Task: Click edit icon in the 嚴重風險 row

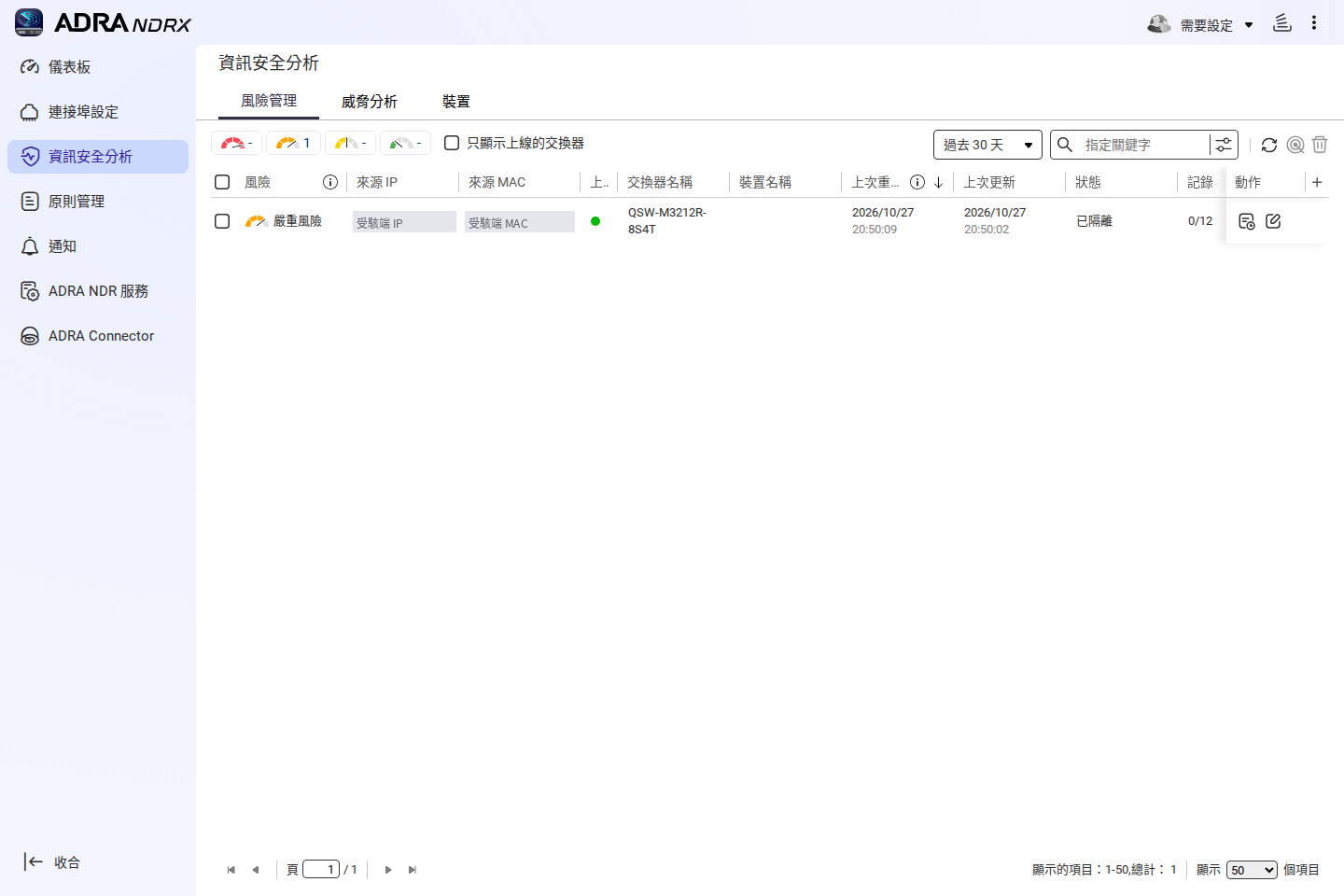Action: pos(1273,221)
